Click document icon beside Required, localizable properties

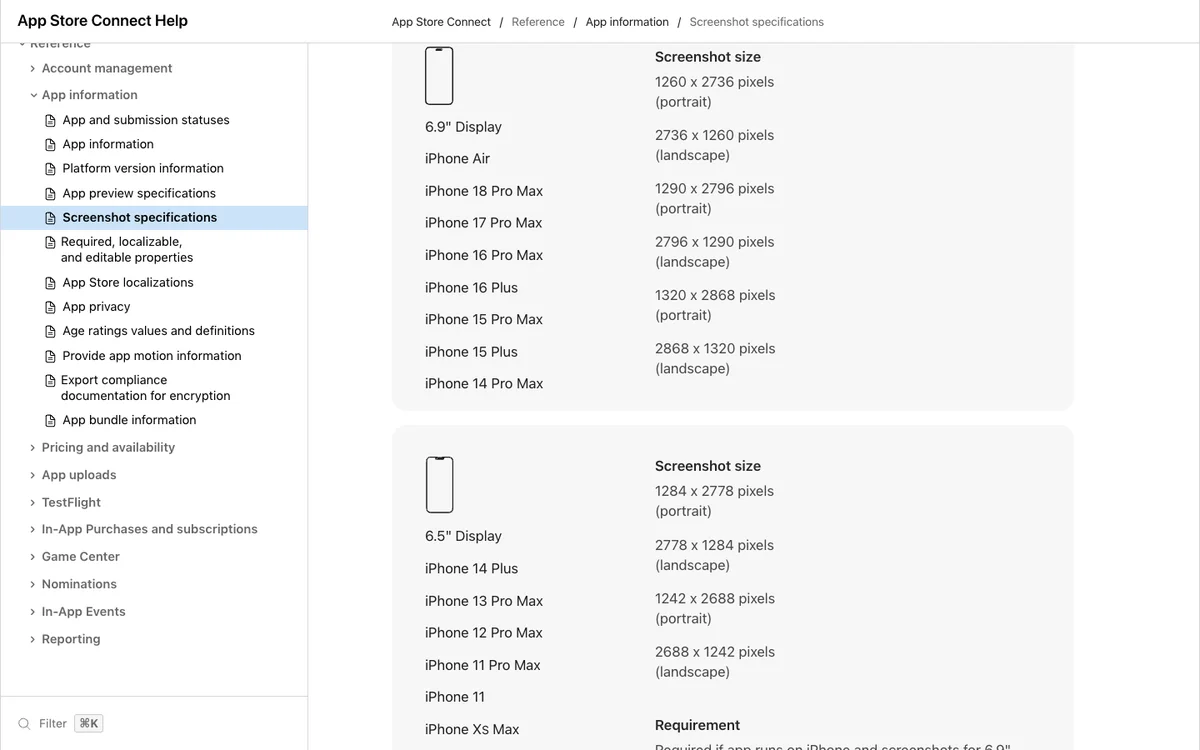[x=51, y=242]
